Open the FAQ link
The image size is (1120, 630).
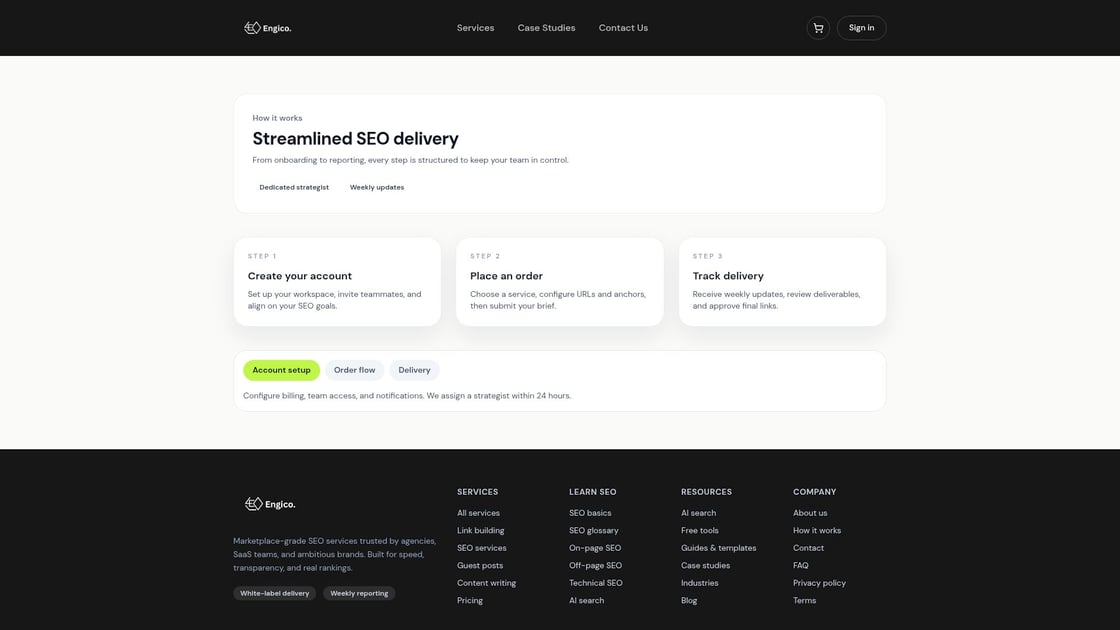[801, 564]
